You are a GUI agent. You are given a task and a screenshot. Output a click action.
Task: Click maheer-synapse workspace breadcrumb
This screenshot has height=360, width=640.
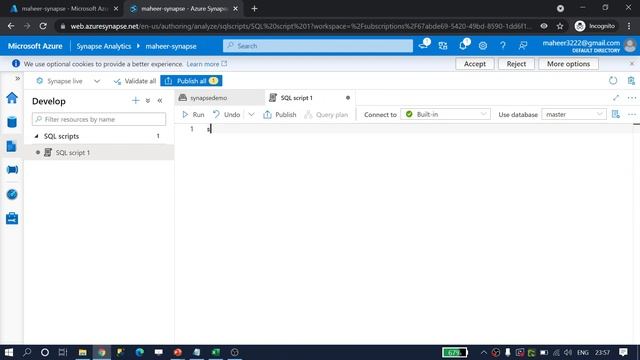click(x=171, y=46)
